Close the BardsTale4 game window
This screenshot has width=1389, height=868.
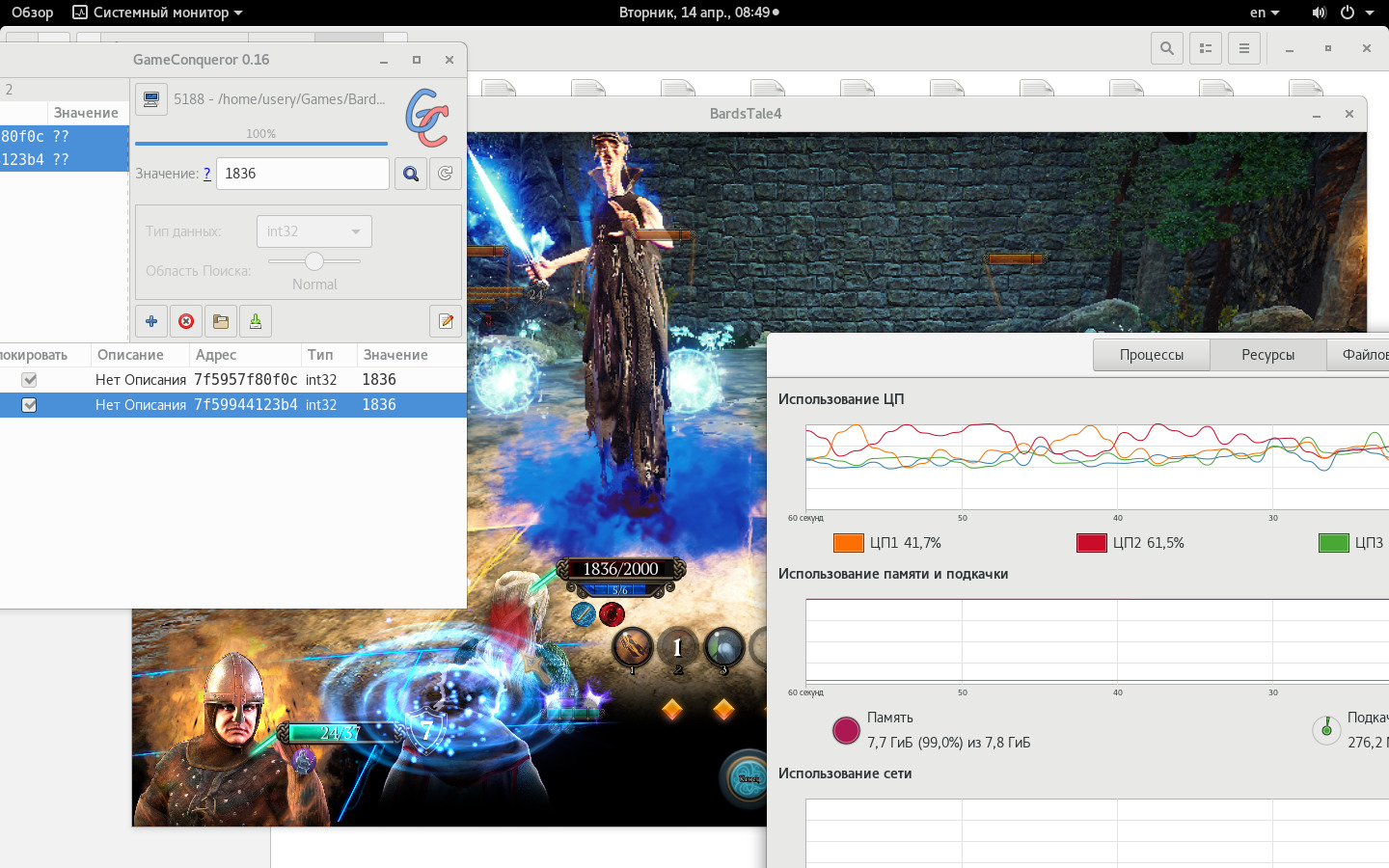click(x=1349, y=114)
